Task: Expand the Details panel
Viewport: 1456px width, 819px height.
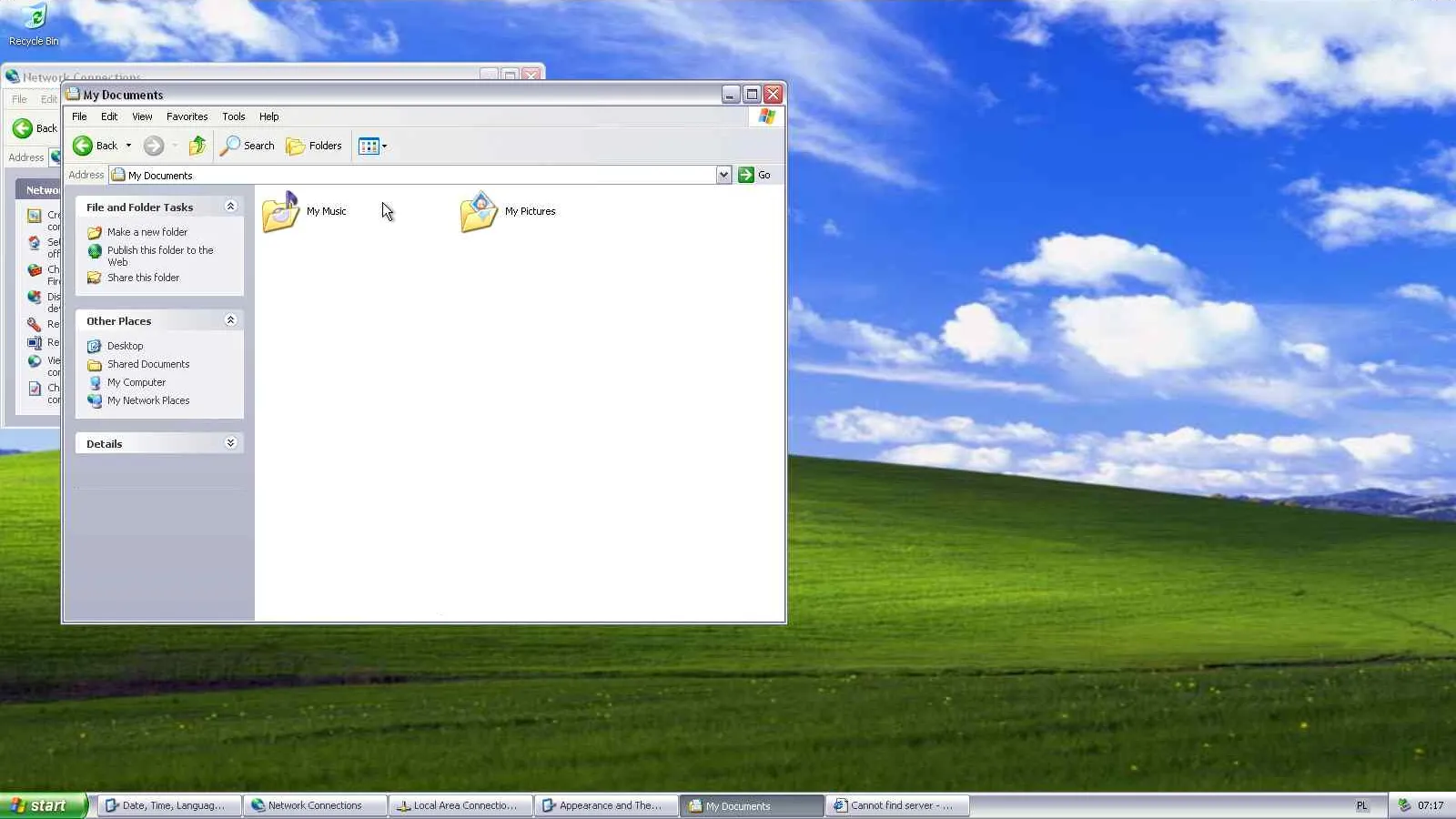Action: (230, 443)
